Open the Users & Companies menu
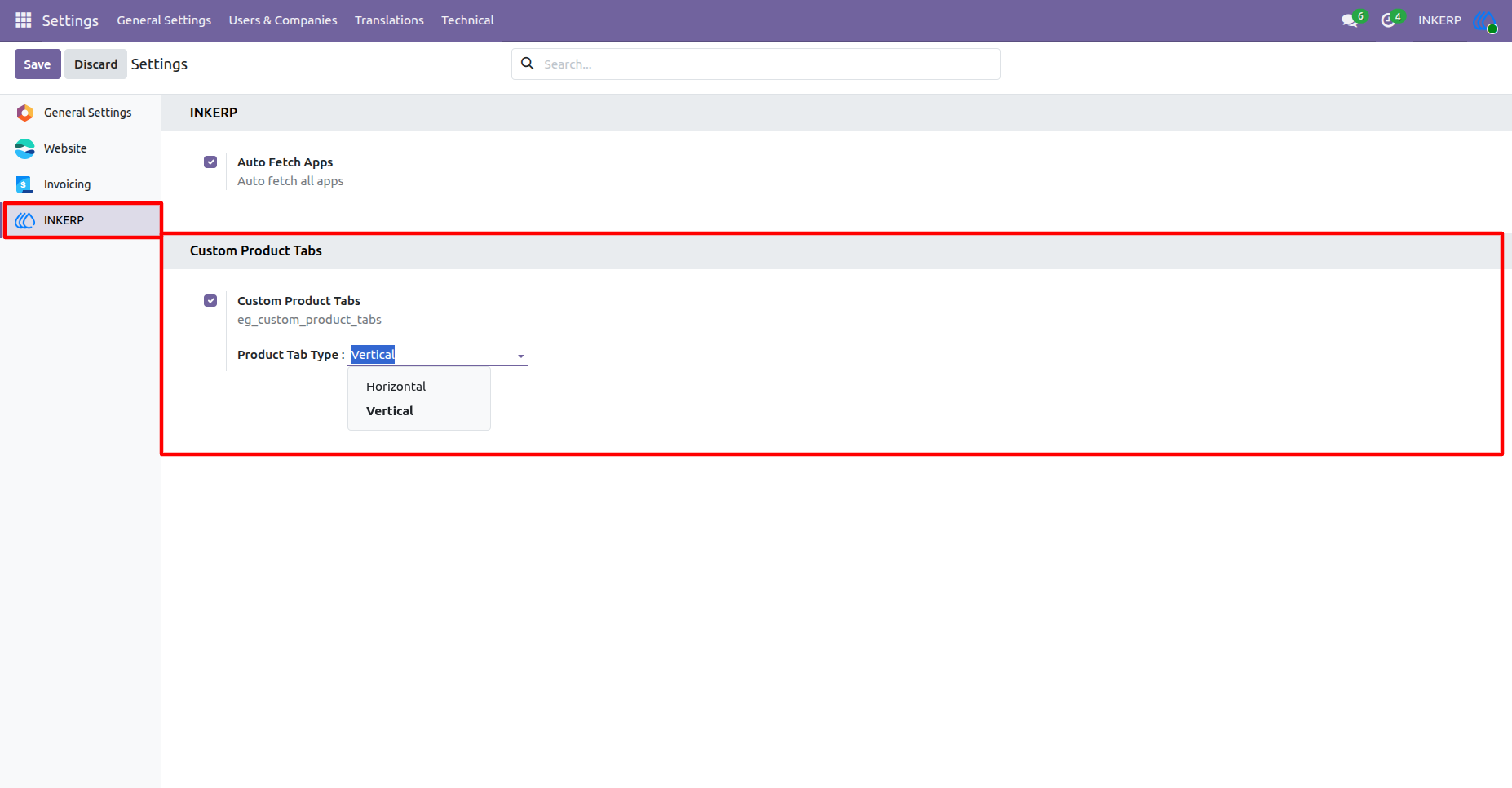 (283, 20)
